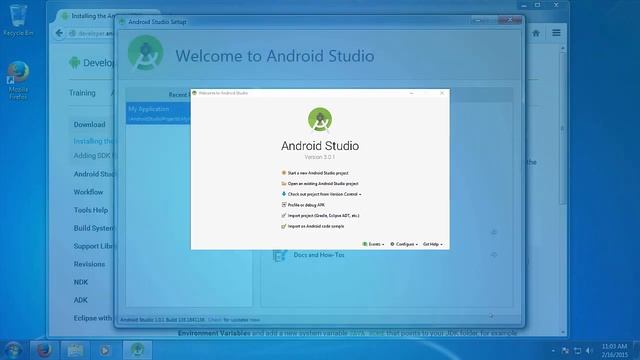Open the Recycle Bin desktop icon
Screen dimensions: 640x360
tap(18, 19)
